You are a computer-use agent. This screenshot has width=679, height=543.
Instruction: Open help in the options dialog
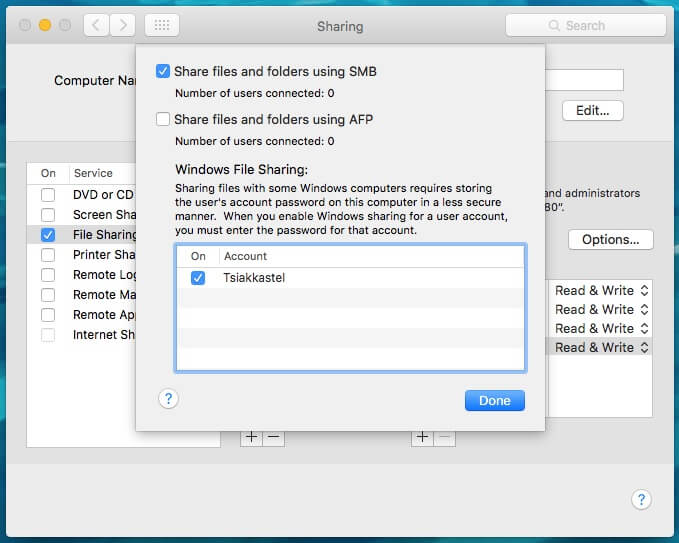click(169, 399)
